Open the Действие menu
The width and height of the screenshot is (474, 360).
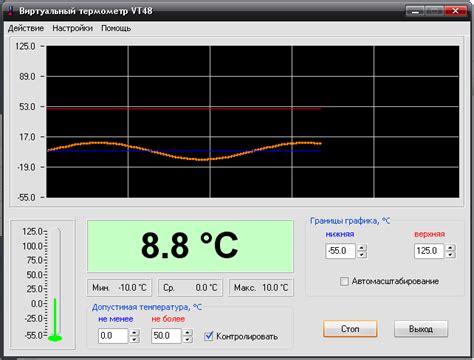click(x=26, y=28)
